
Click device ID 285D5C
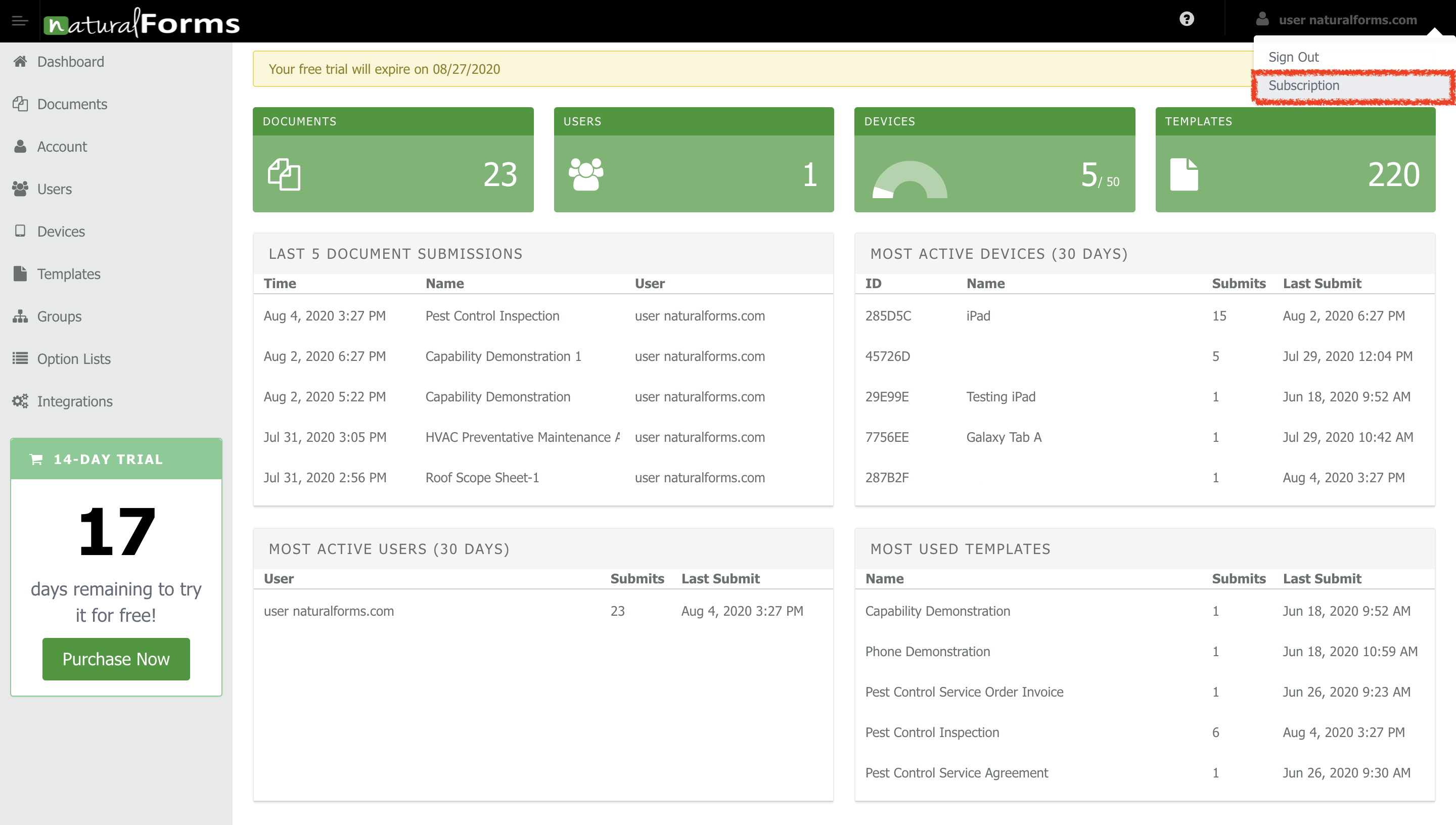pyautogui.click(x=888, y=315)
